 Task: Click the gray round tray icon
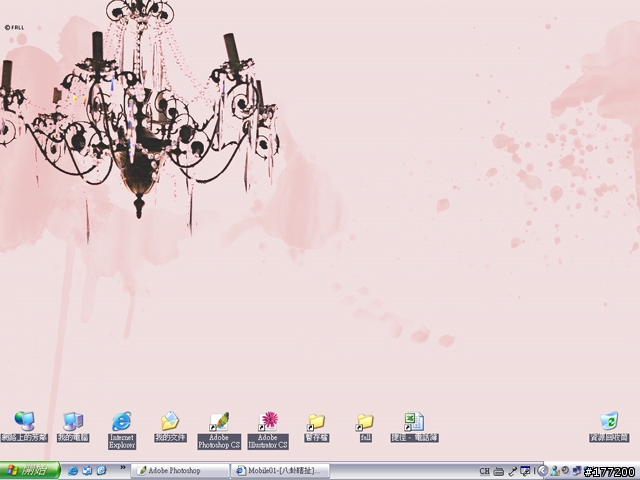pyautogui.click(x=565, y=471)
